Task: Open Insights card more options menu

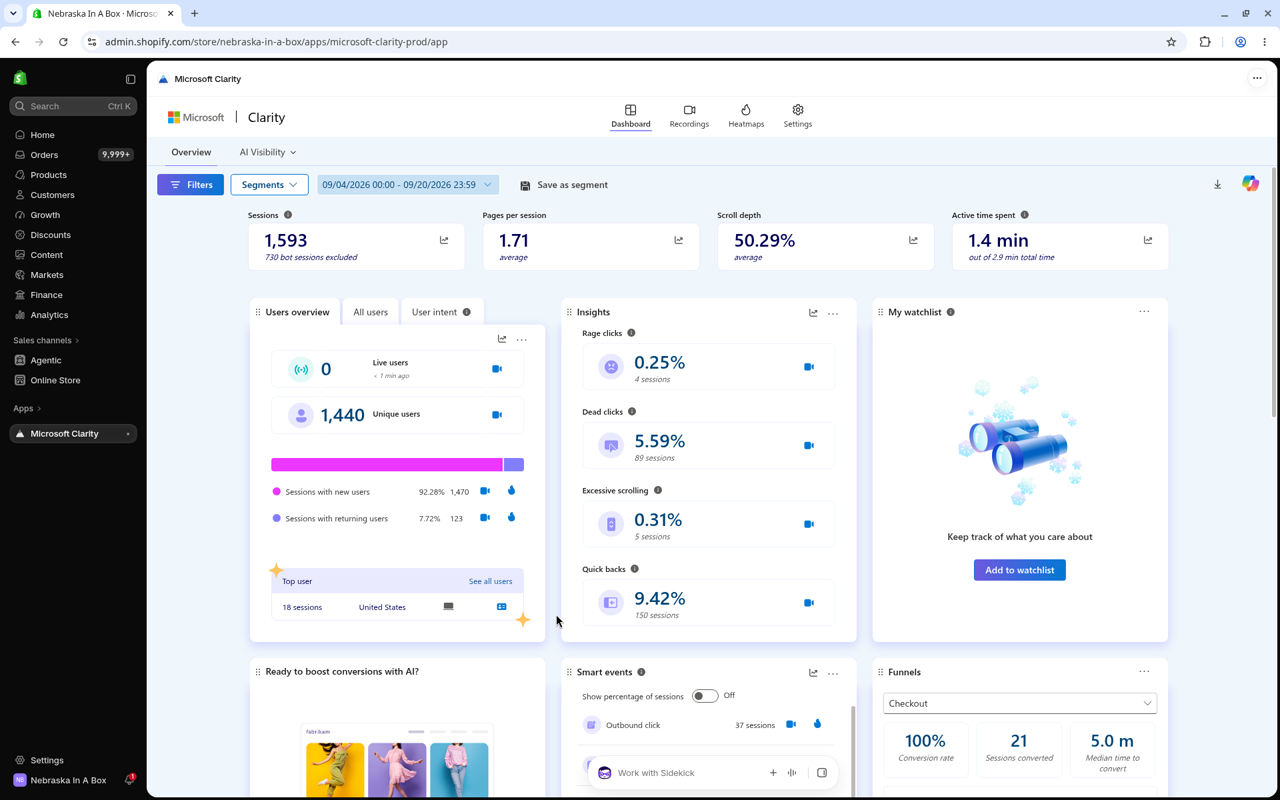Action: (x=833, y=313)
